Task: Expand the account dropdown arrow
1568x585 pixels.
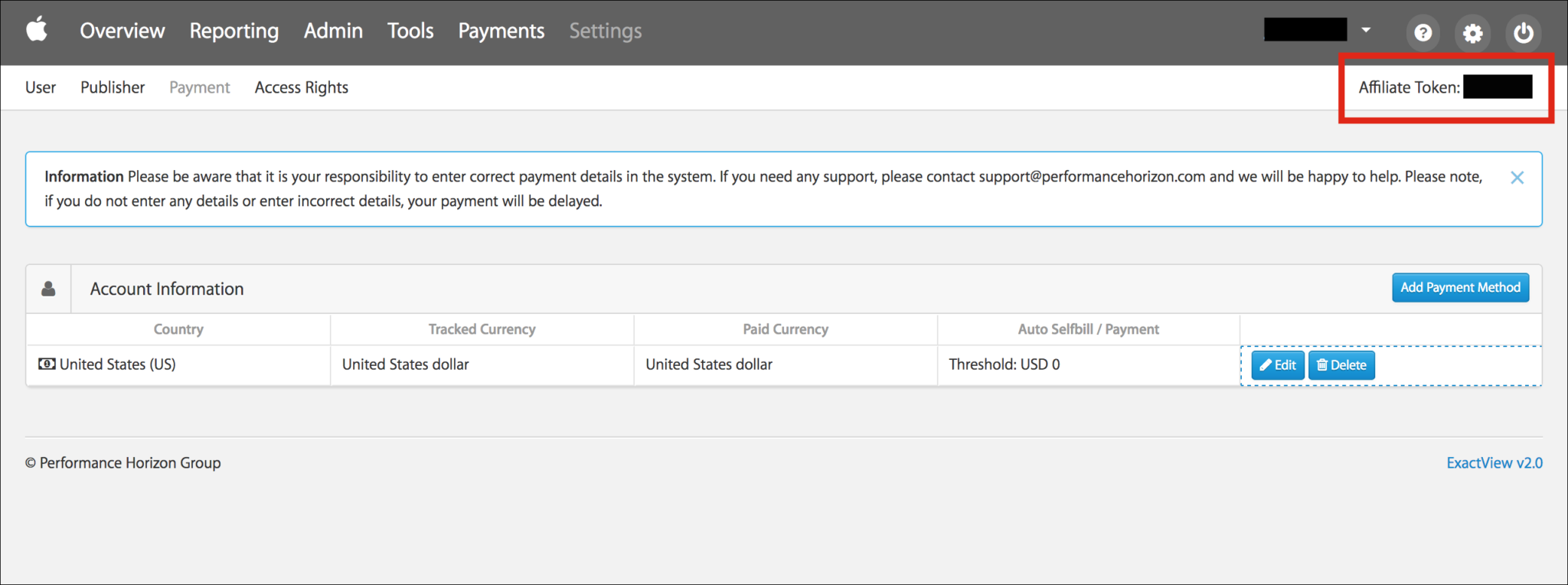Action: tap(1366, 31)
